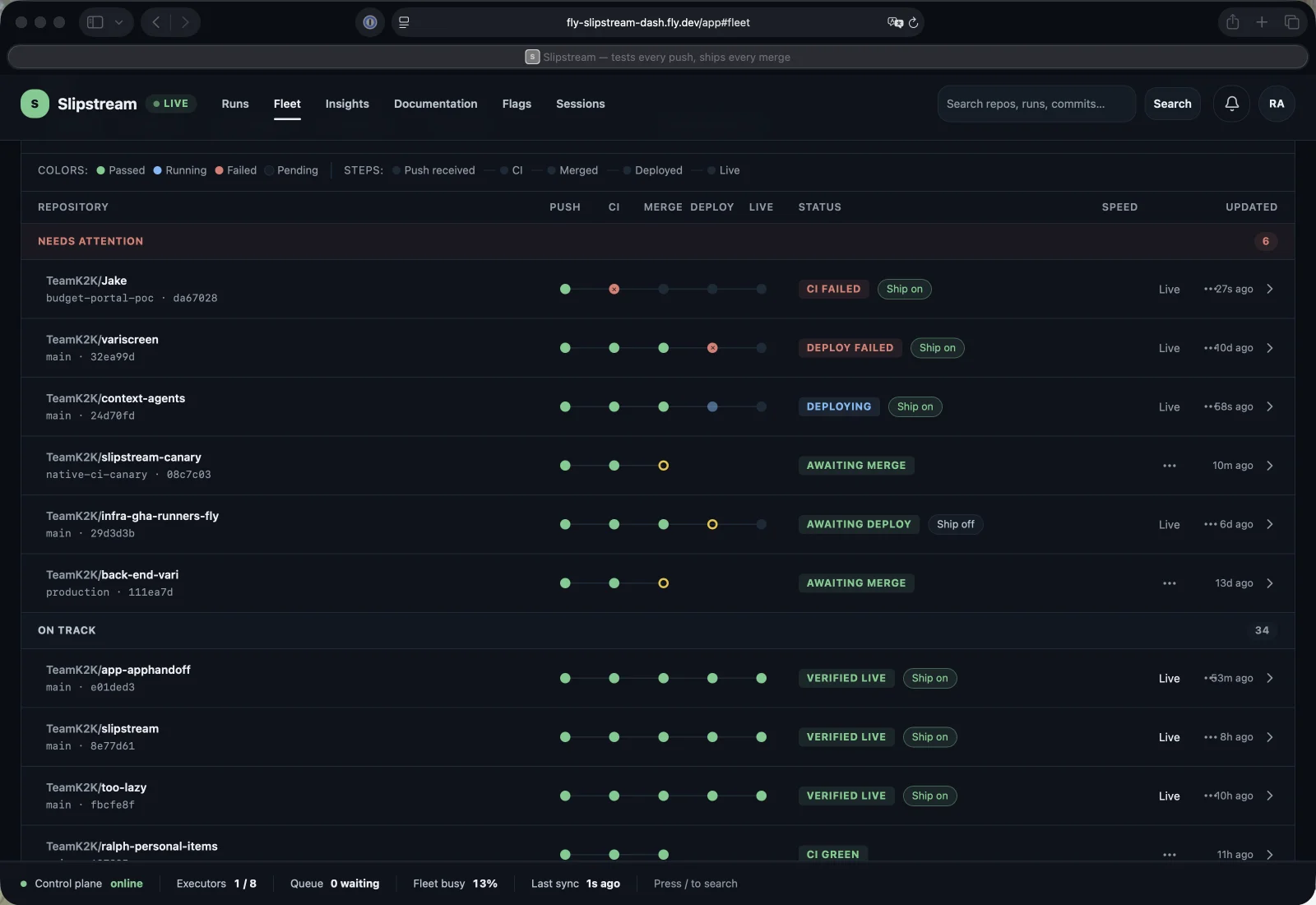Screen dimensions: 1316x905
Task: Expand the infra-gha-runners-fly row chevron
Action: [x=1270, y=524]
